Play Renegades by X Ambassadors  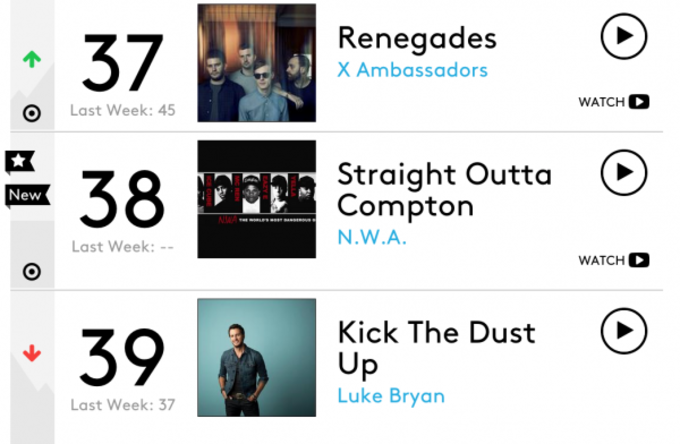pyautogui.click(x=624, y=36)
